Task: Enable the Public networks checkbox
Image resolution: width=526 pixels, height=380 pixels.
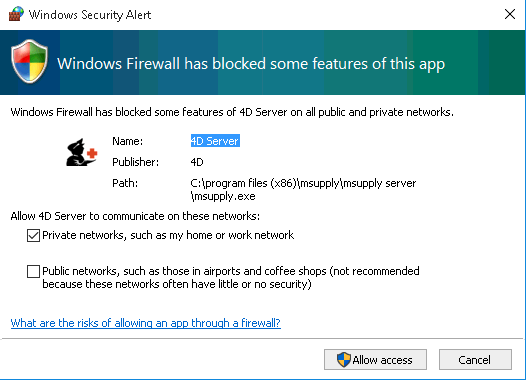Action: [33, 271]
